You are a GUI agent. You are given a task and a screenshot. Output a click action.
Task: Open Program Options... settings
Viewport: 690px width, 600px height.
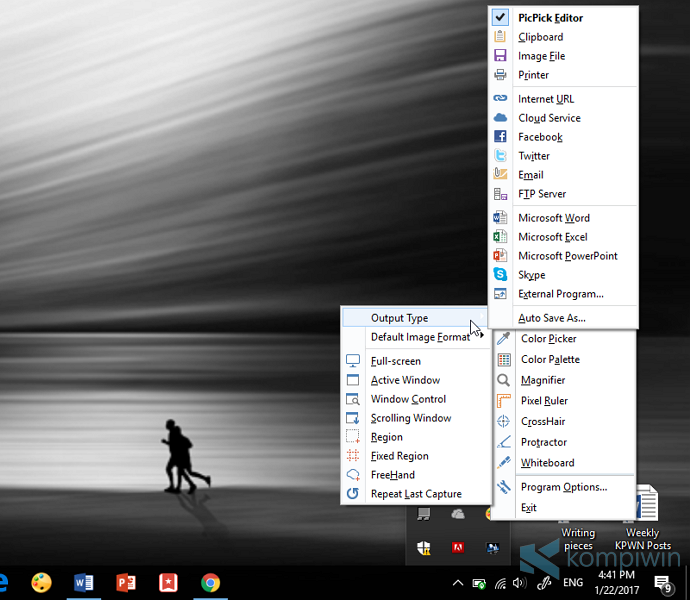pos(565,487)
